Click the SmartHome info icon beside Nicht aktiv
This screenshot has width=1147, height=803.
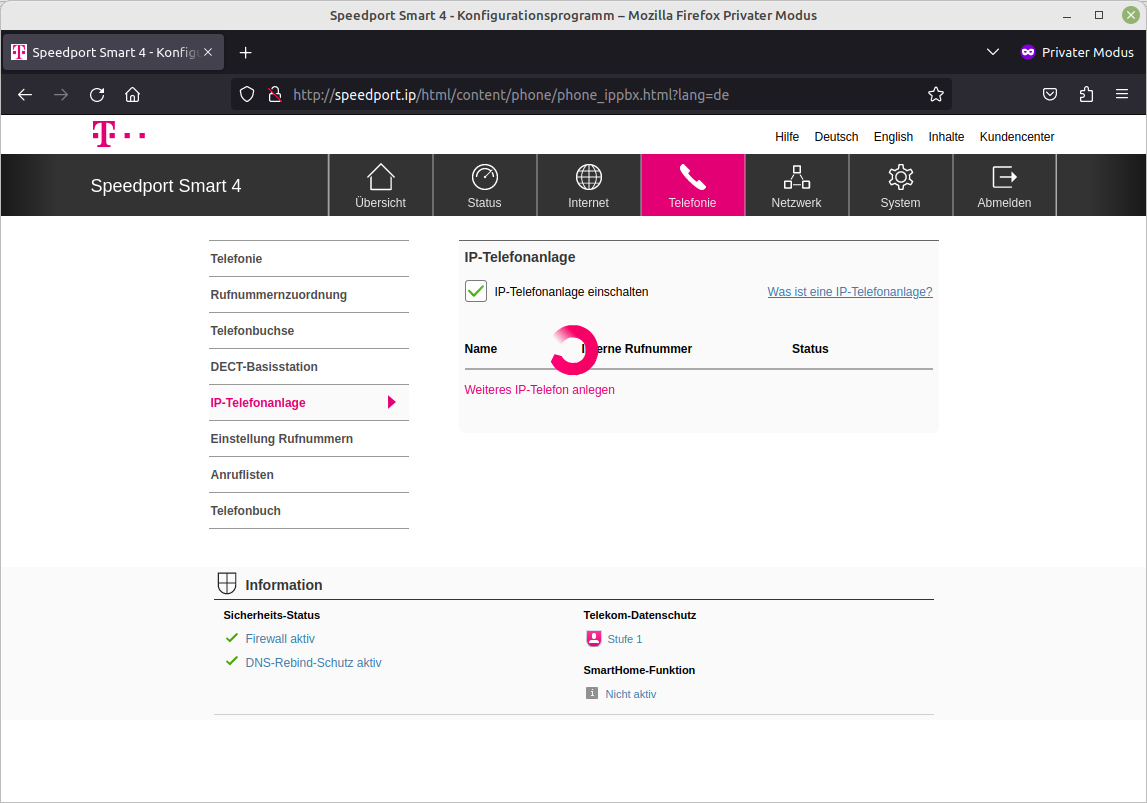[x=592, y=693]
